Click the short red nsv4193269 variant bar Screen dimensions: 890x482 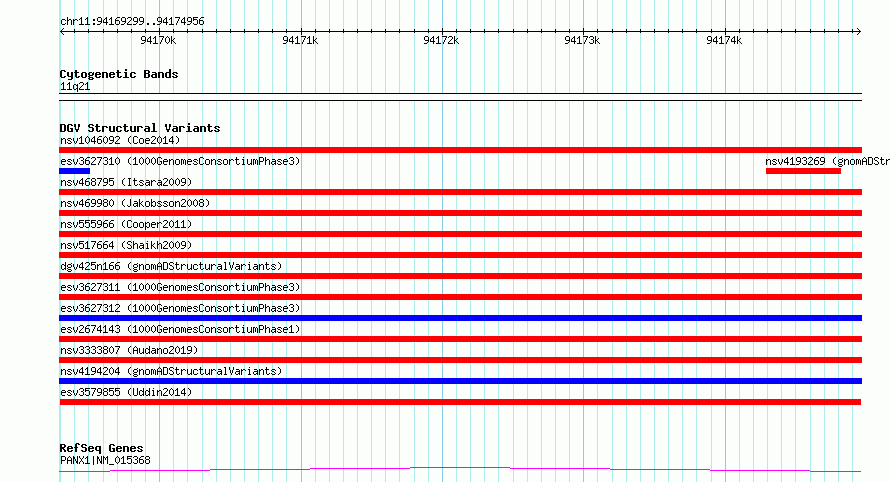click(803, 171)
